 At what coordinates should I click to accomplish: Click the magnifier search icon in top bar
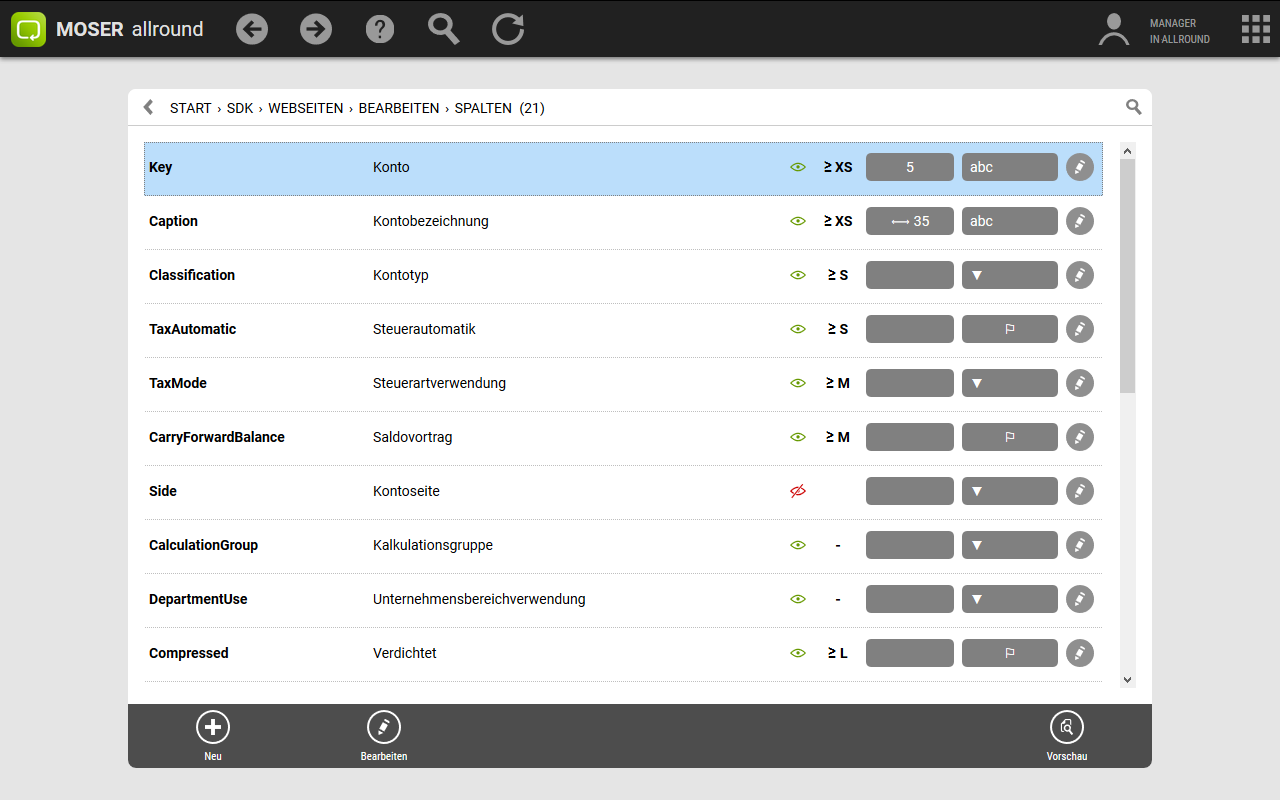[444, 29]
